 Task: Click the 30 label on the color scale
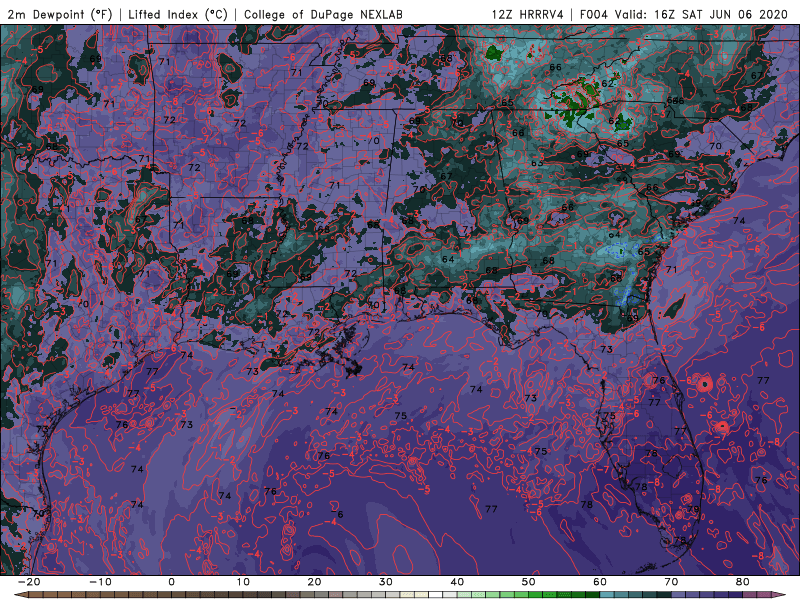coord(386,582)
